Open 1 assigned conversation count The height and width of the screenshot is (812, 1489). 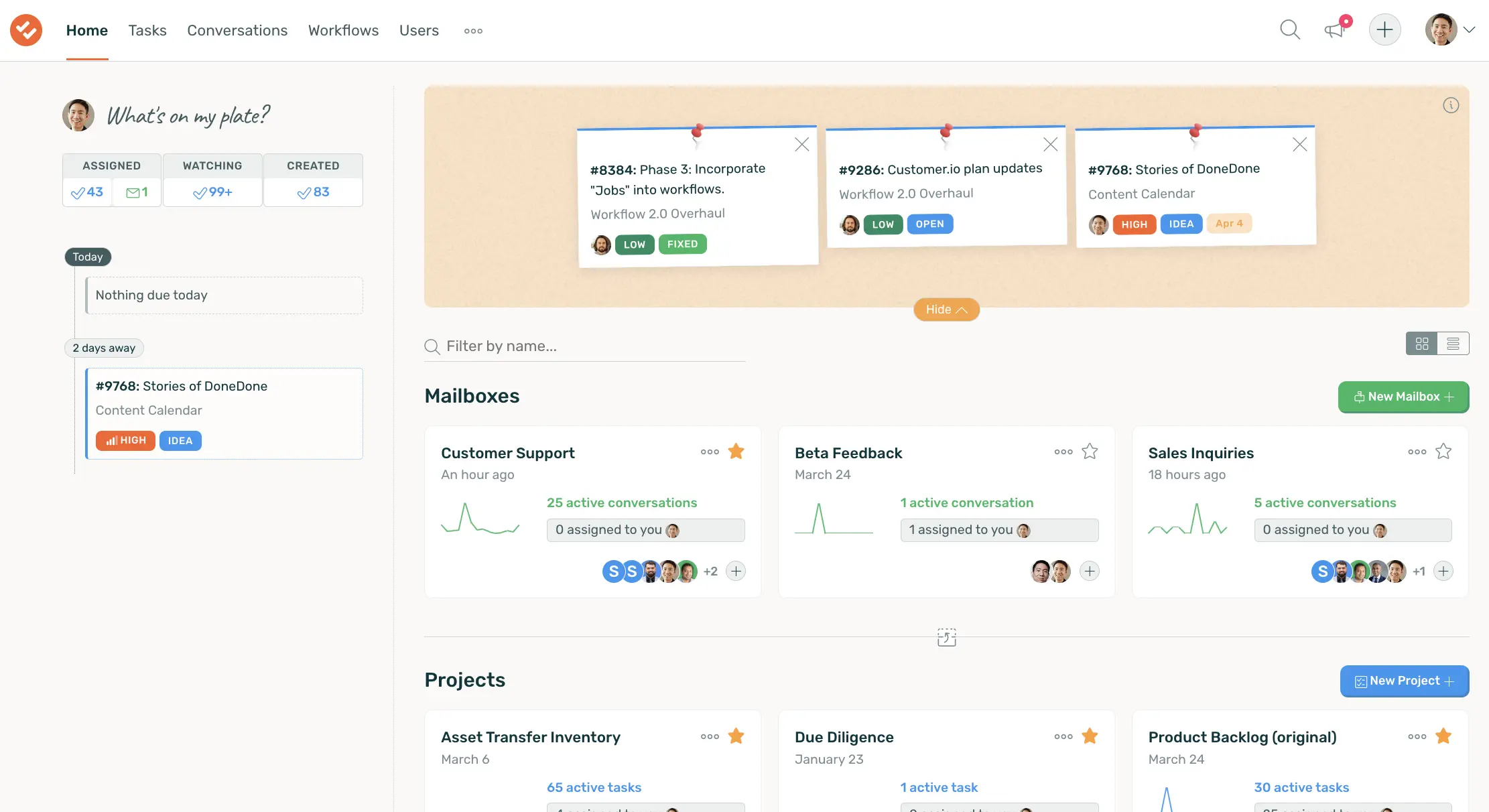tap(137, 192)
